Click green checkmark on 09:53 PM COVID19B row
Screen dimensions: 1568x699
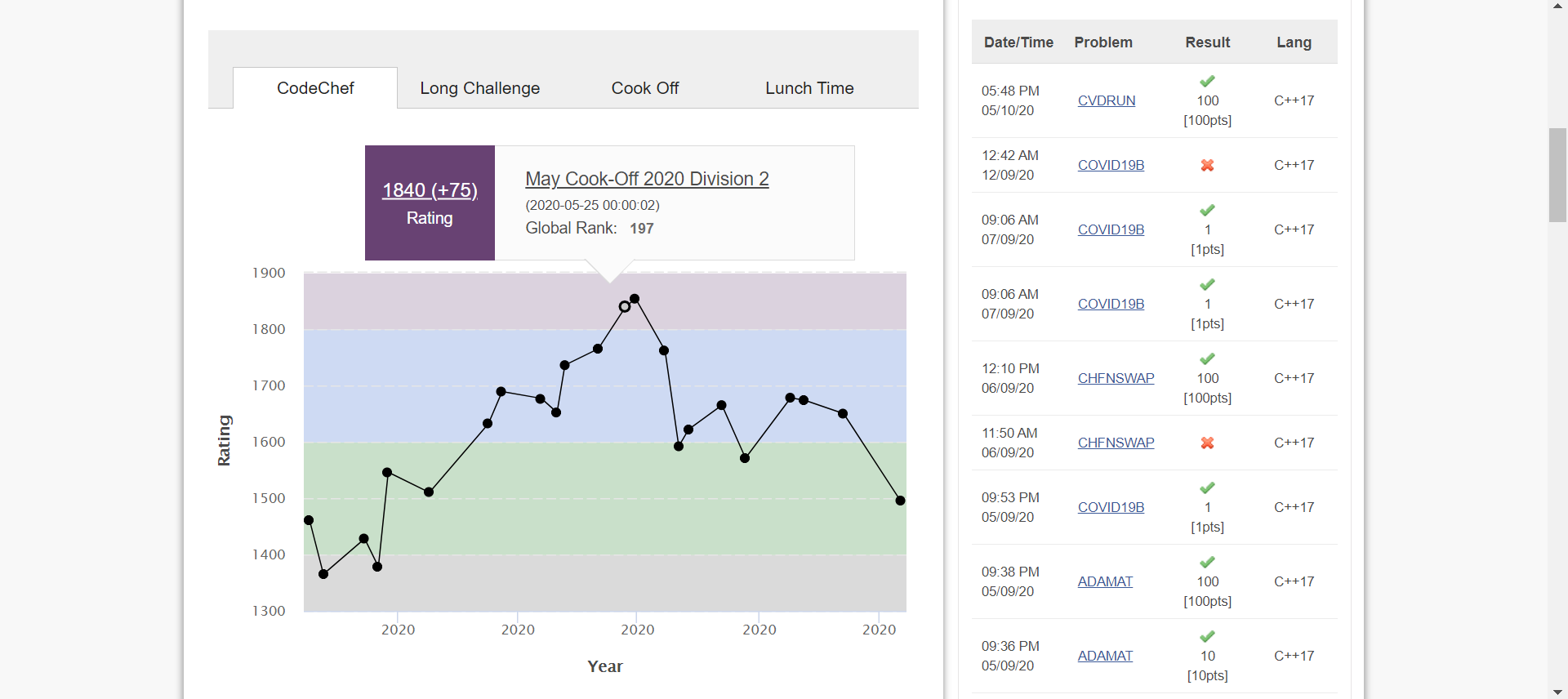coord(1207,488)
